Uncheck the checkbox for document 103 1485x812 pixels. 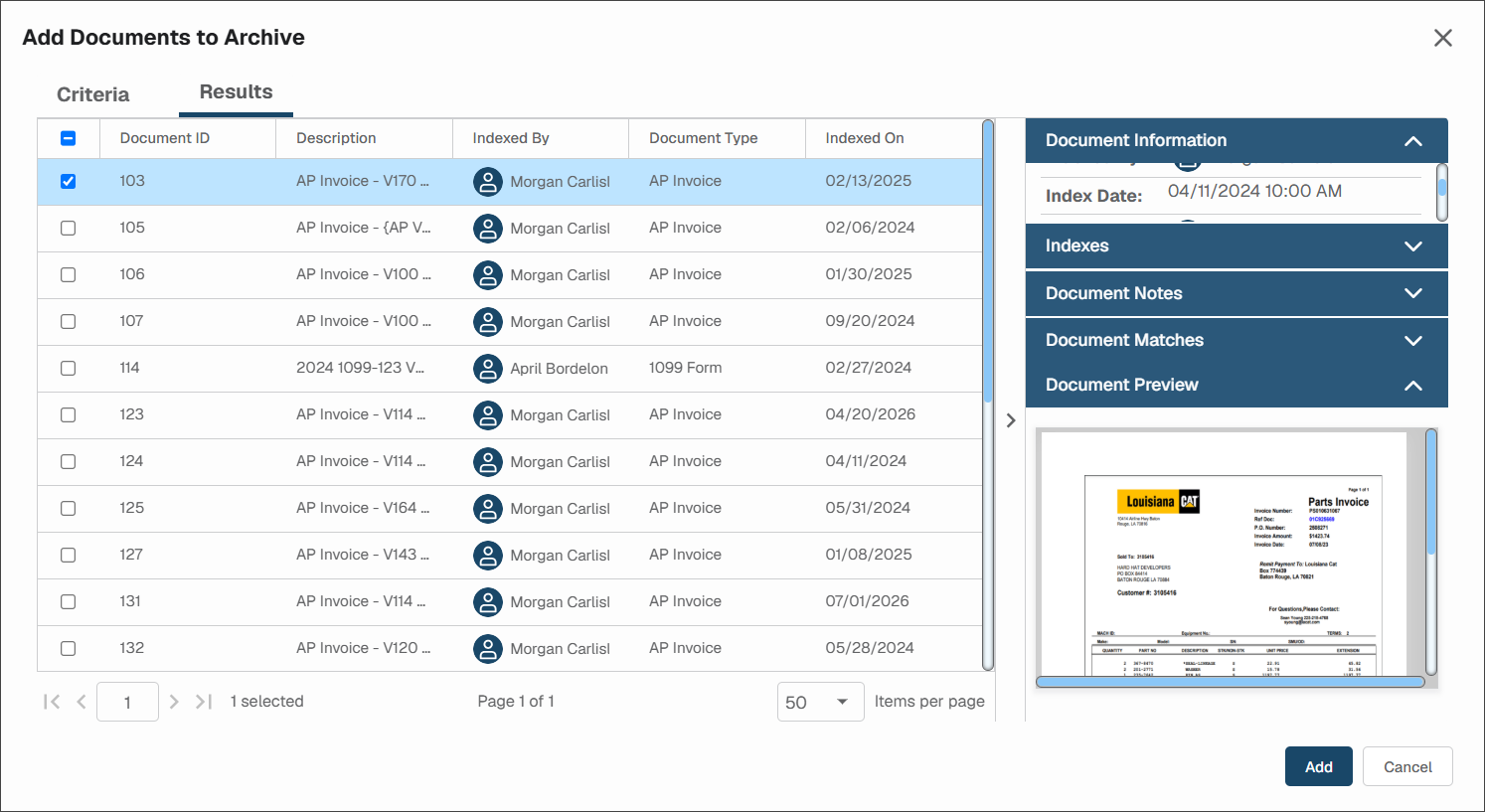(x=68, y=181)
